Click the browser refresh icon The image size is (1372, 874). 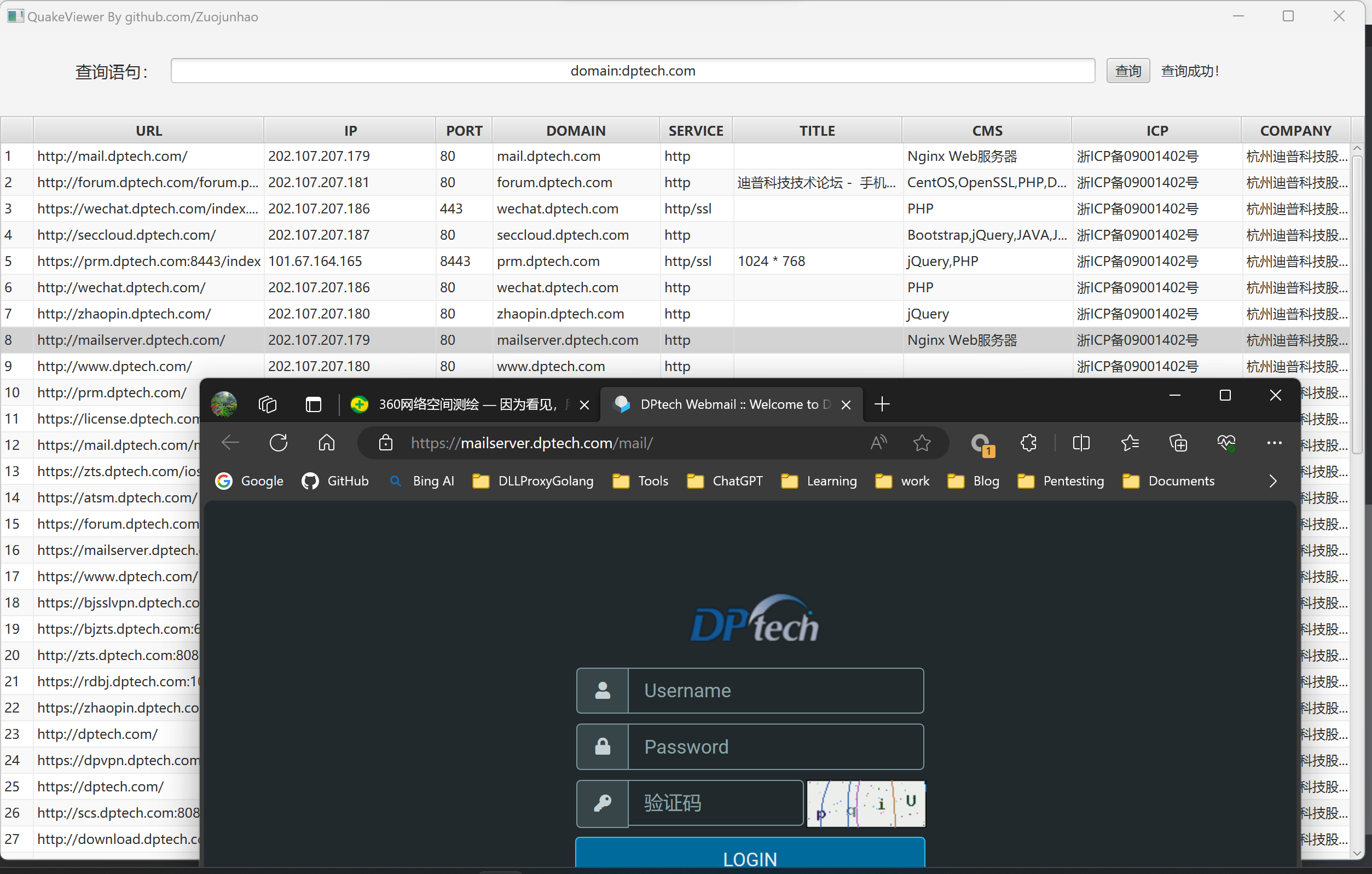point(279,443)
